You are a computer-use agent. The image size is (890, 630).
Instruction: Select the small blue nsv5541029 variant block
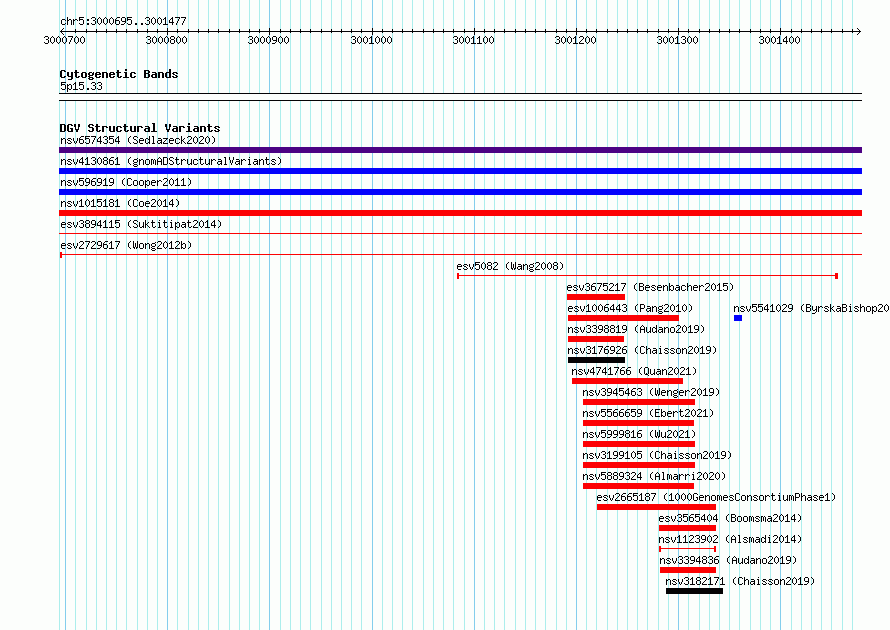coord(738,318)
